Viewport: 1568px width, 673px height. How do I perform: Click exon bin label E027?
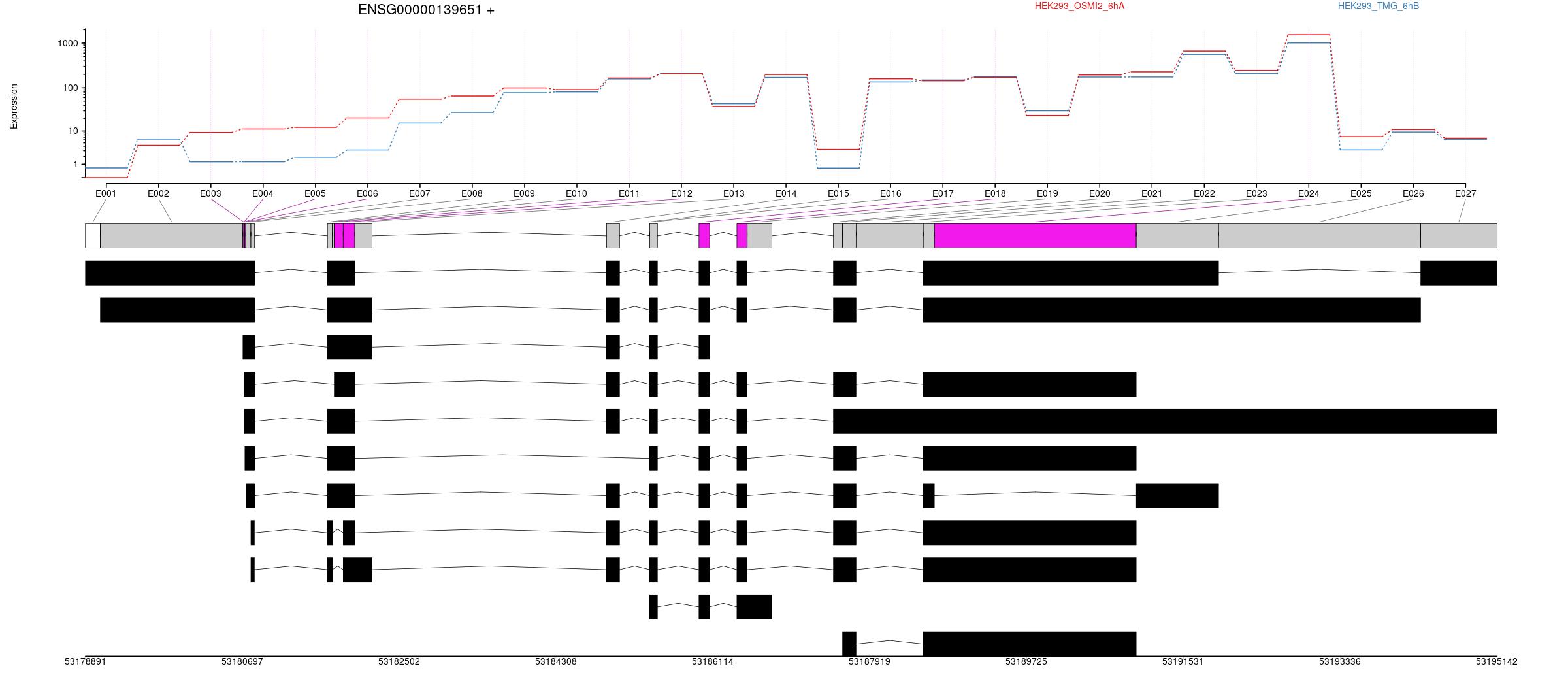(x=1465, y=193)
